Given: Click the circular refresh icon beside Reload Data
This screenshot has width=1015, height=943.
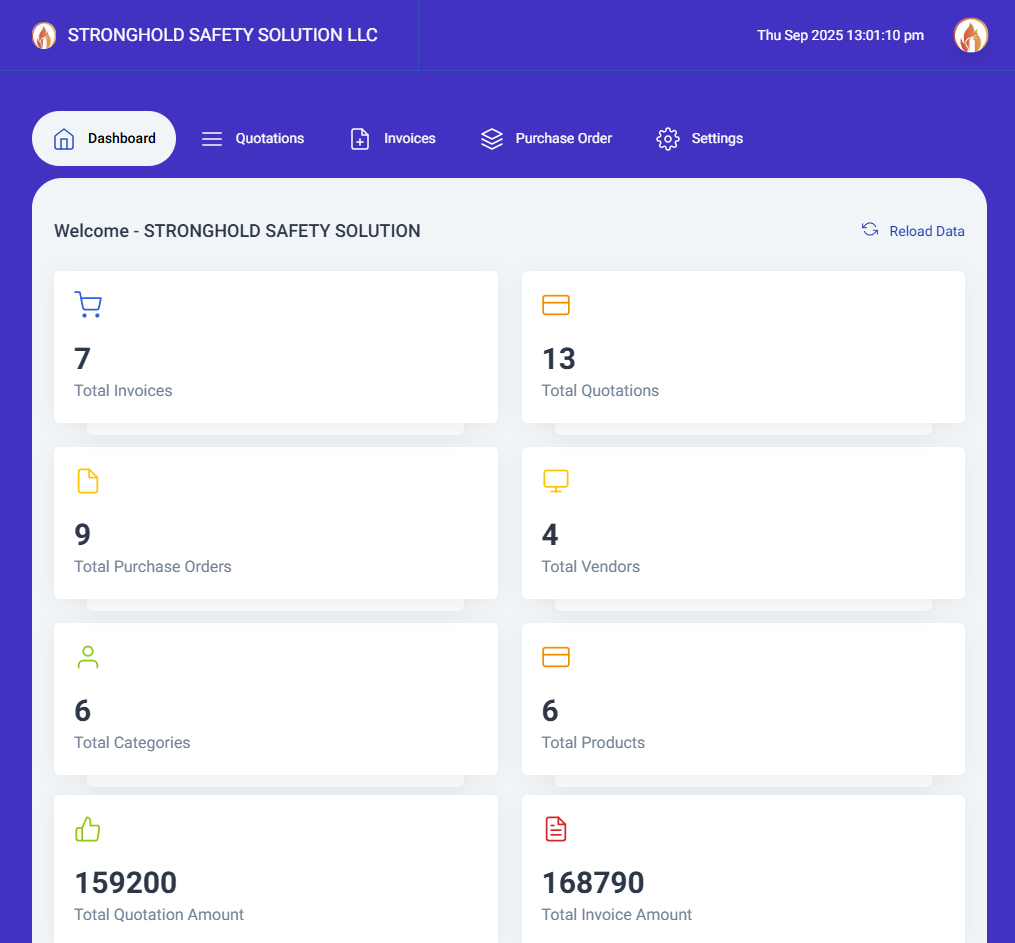Looking at the screenshot, I should (x=870, y=230).
